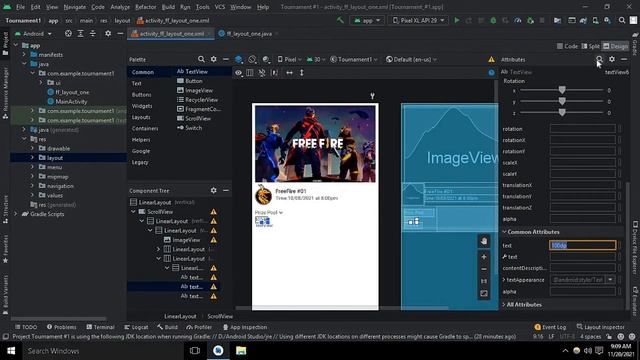Click the select opened file target icon

pyautogui.click(x=68, y=33)
